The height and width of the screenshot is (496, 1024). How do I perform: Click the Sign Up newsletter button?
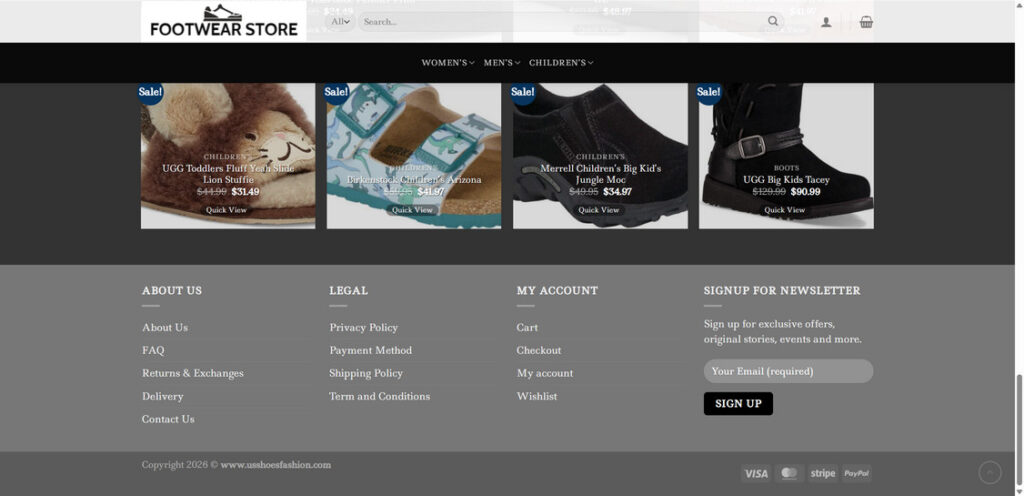(x=738, y=403)
